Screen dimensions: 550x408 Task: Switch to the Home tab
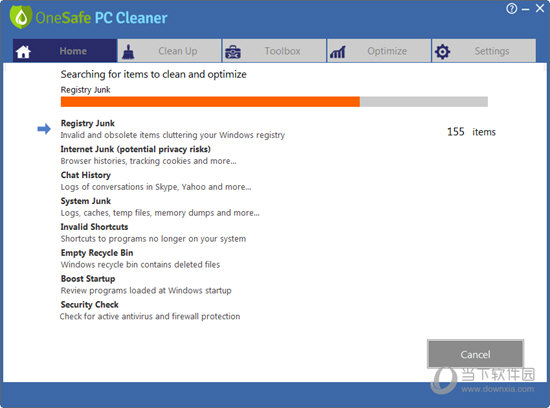pos(65,51)
